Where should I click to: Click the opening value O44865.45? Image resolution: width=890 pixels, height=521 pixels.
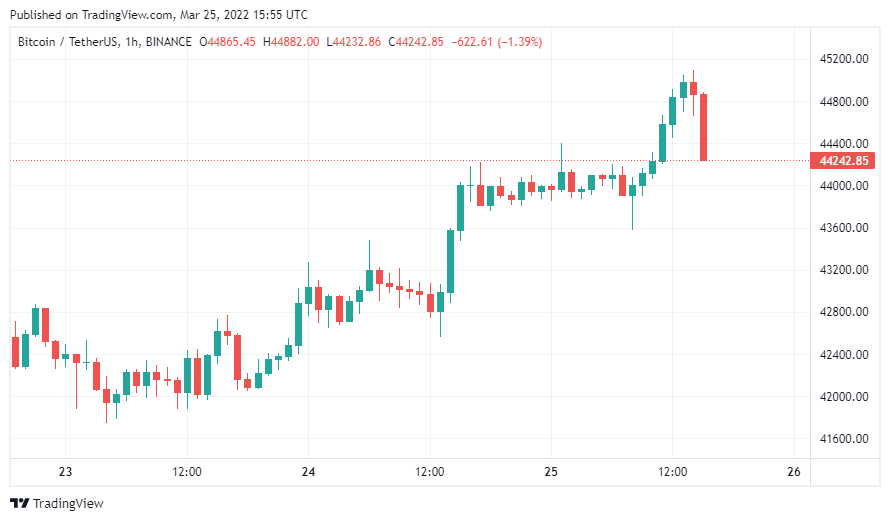coord(228,42)
